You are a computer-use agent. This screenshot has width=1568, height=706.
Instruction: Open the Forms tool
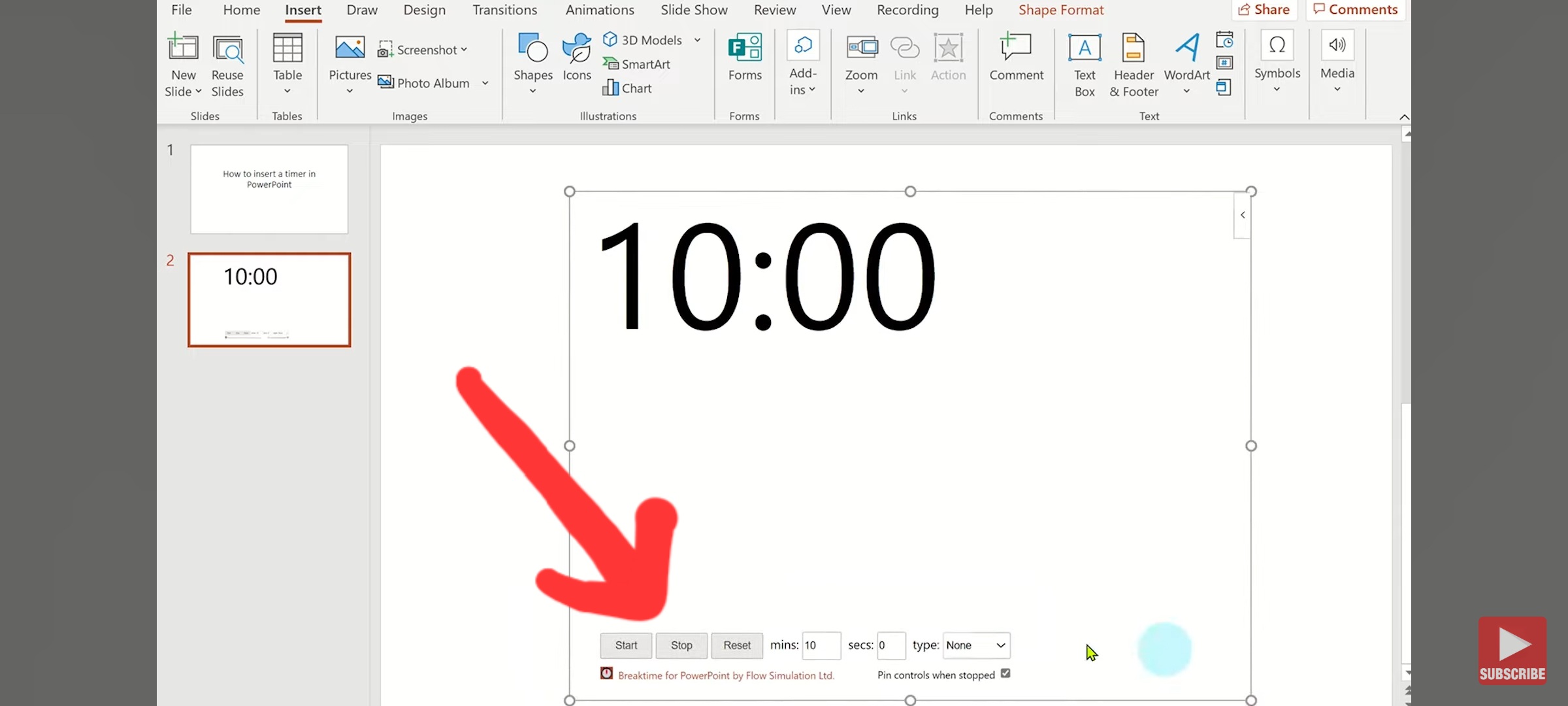point(744,59)
